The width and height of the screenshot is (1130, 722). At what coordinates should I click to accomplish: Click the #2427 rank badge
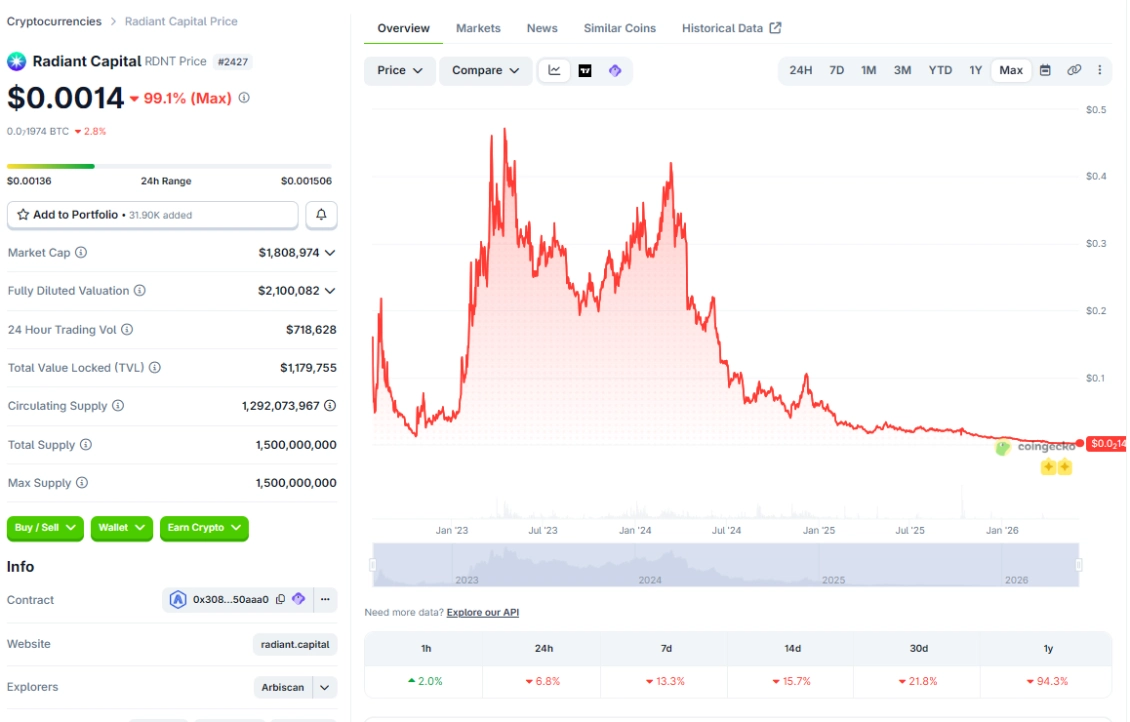point(233,62)
